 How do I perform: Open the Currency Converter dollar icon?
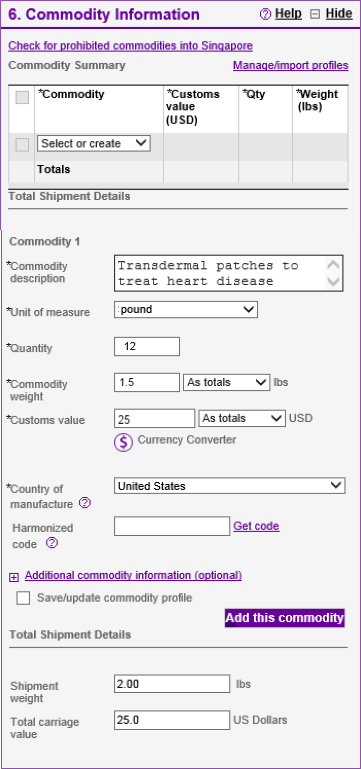point(124,442)
